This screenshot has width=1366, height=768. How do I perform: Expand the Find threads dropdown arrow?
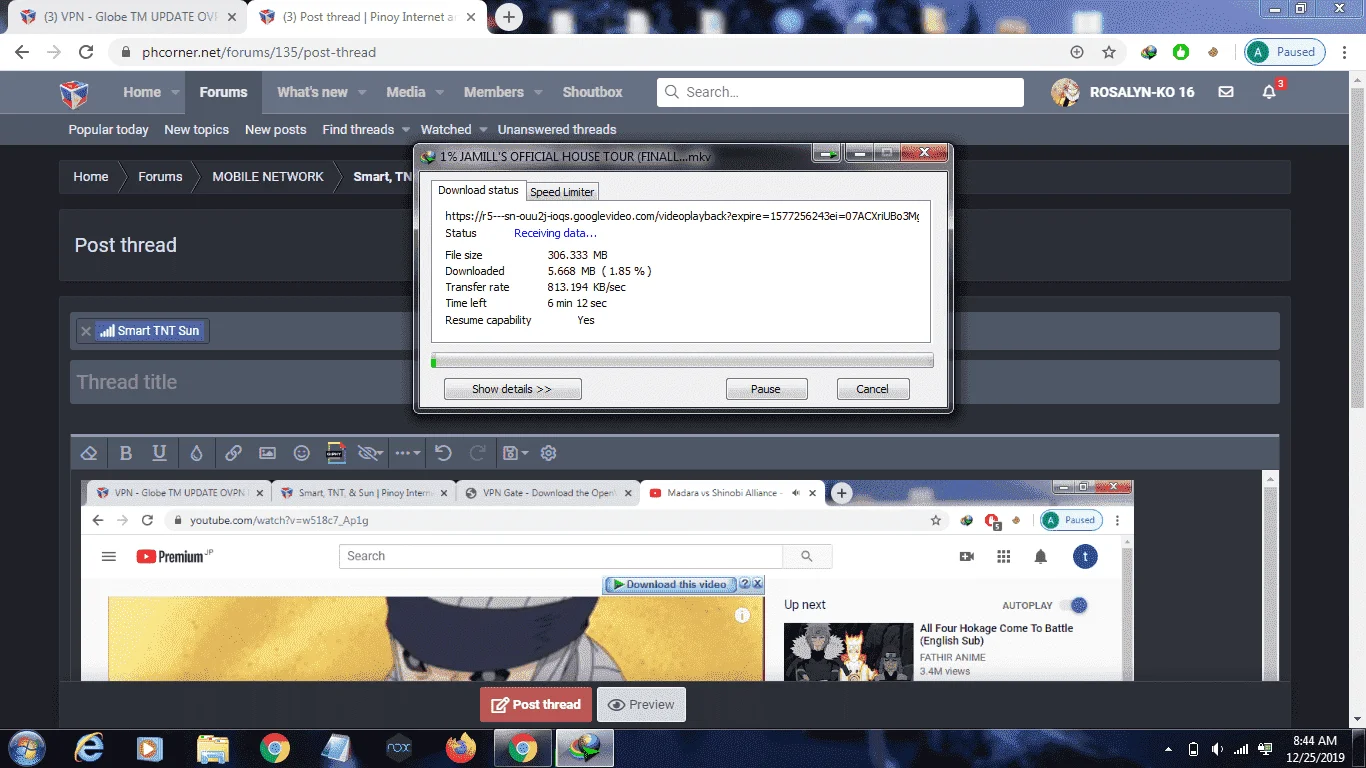pyautogui.click(x=405, y=130)
